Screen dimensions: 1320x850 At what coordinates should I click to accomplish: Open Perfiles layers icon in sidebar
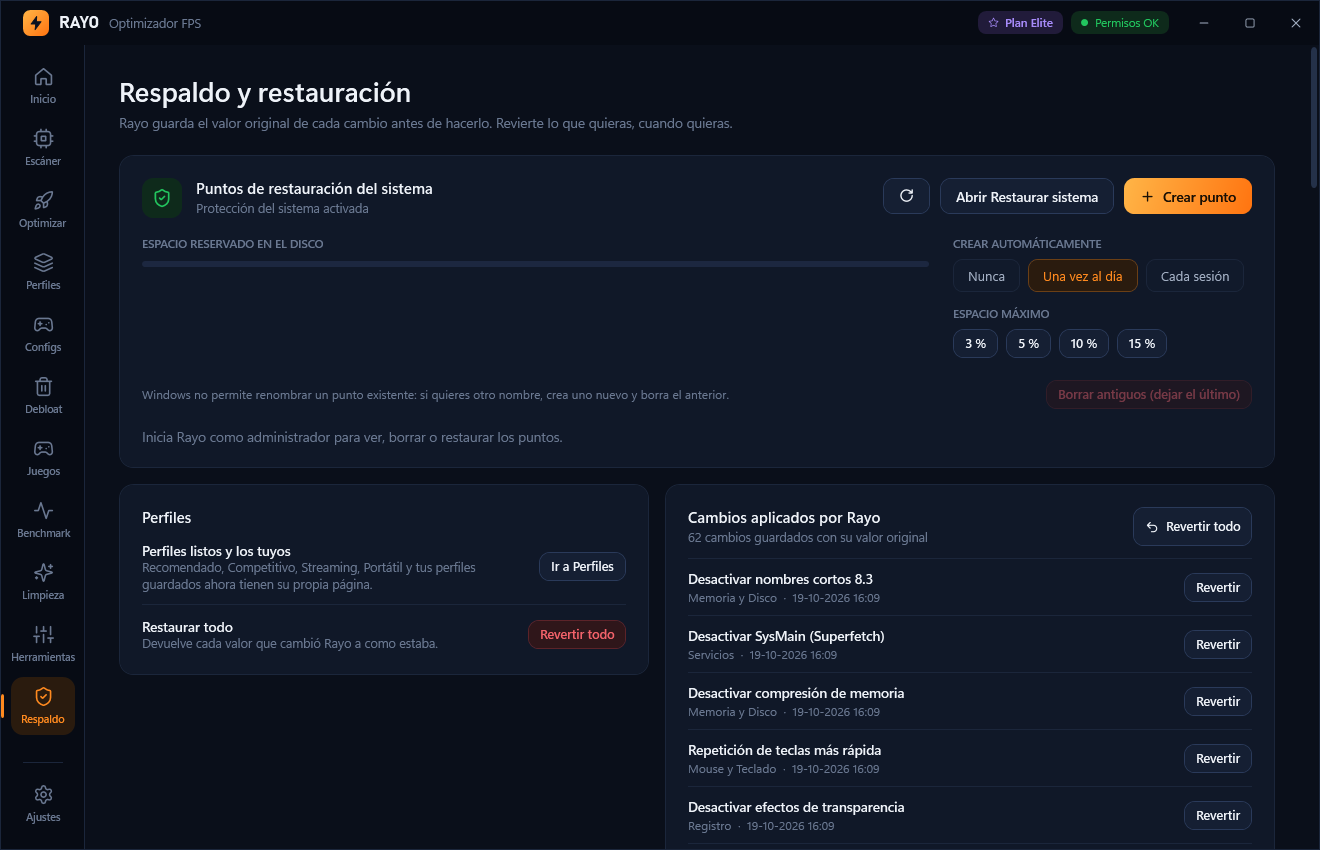pyautogui.click(x=43, y=263)
